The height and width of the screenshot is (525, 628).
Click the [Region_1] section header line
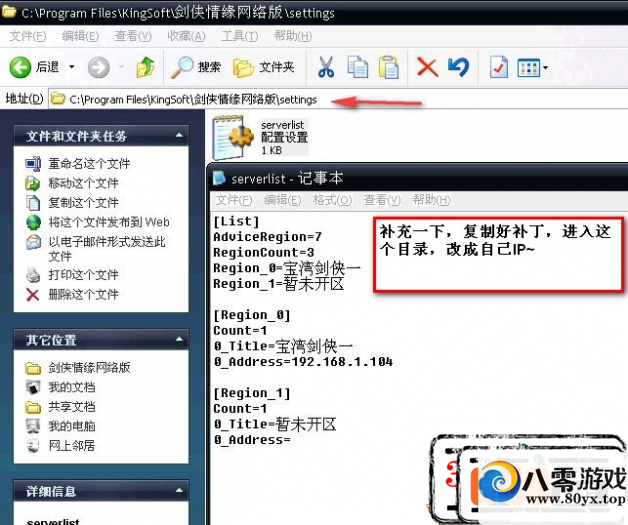(252, 393)
